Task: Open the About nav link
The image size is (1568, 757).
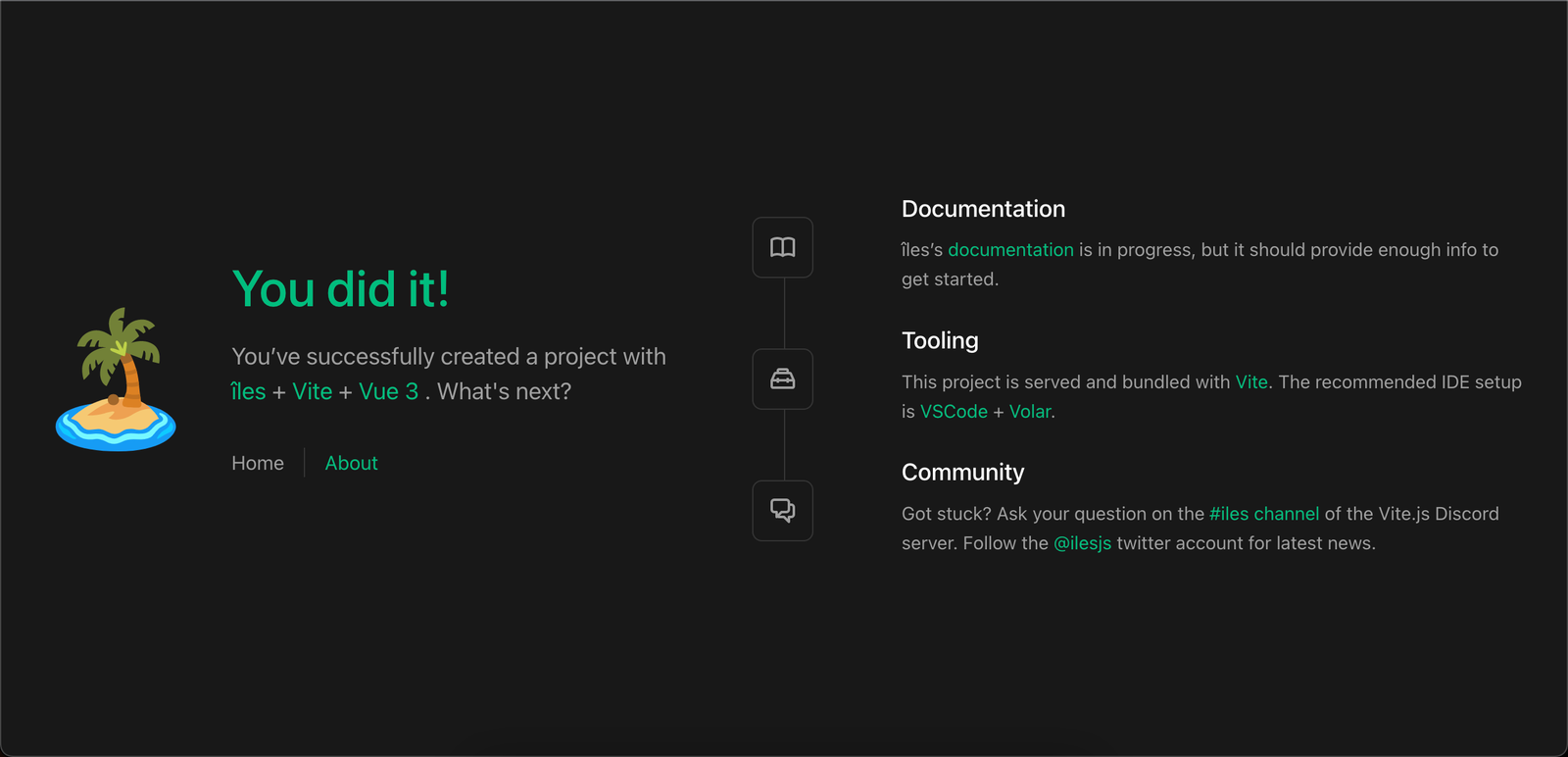Action: pos(351,463)
